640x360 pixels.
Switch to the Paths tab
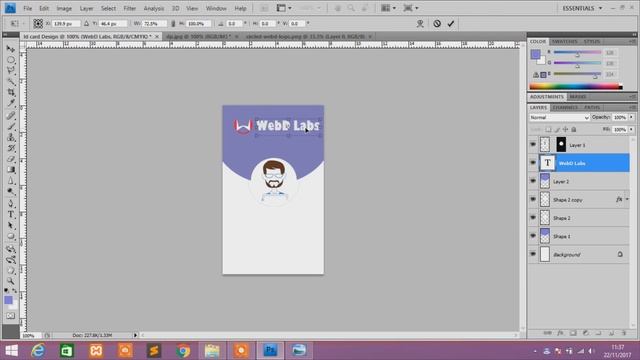click(x=592, y=107)
